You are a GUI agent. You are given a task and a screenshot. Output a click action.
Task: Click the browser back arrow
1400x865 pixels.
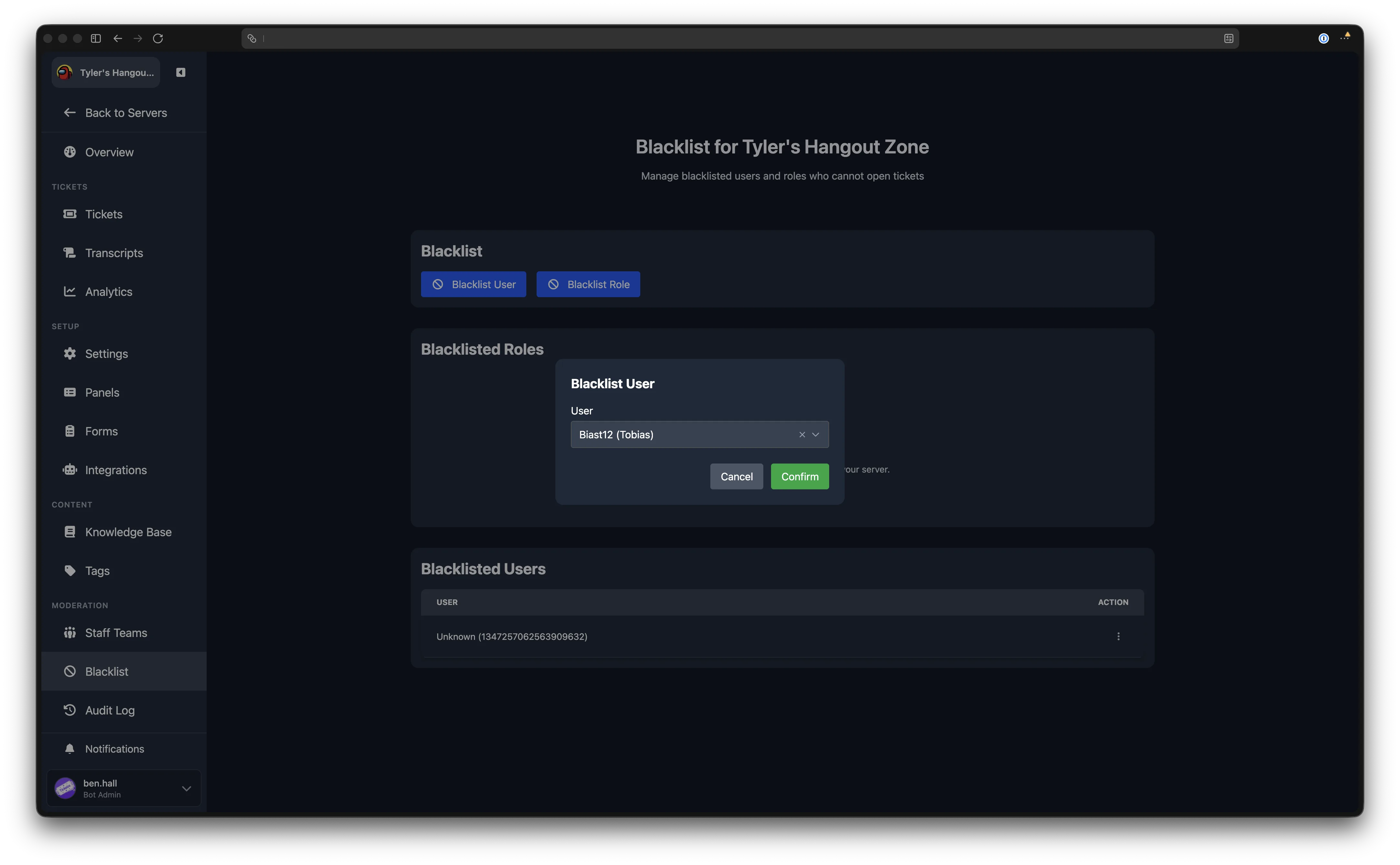point(118,38)
